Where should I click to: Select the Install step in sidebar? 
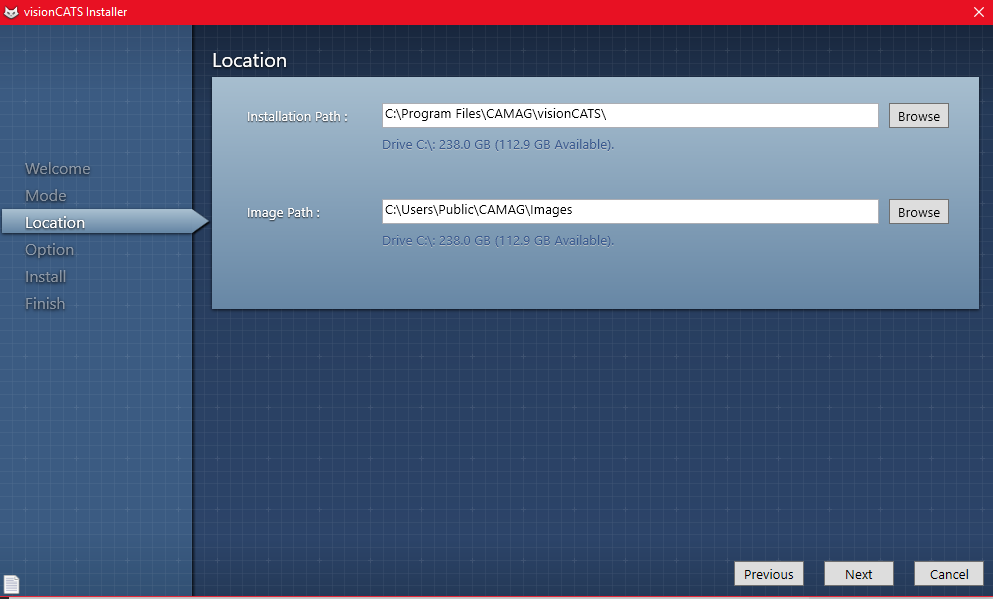pos(46,277)
